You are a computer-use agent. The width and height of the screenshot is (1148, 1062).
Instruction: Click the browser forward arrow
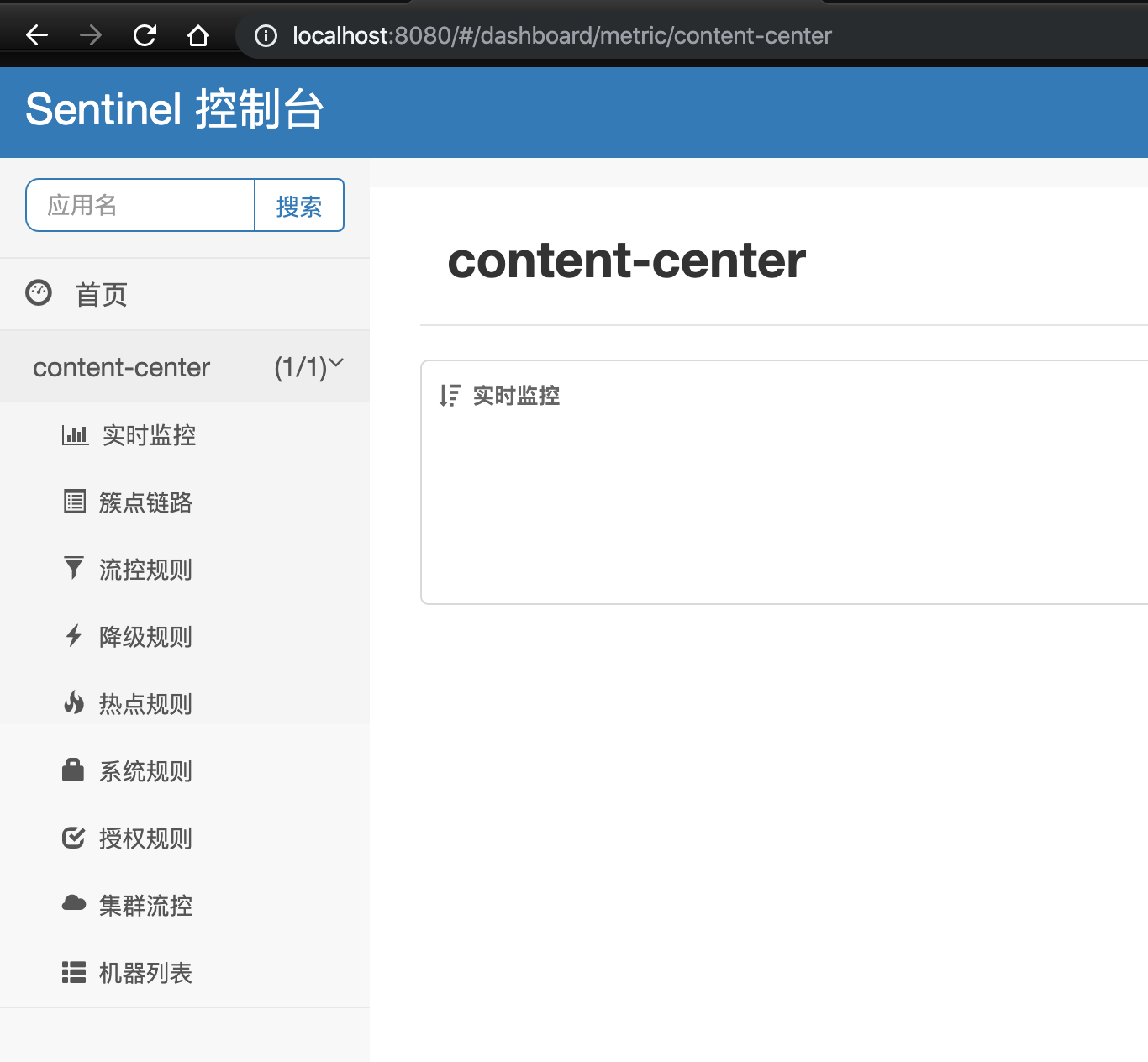(91, 35)
